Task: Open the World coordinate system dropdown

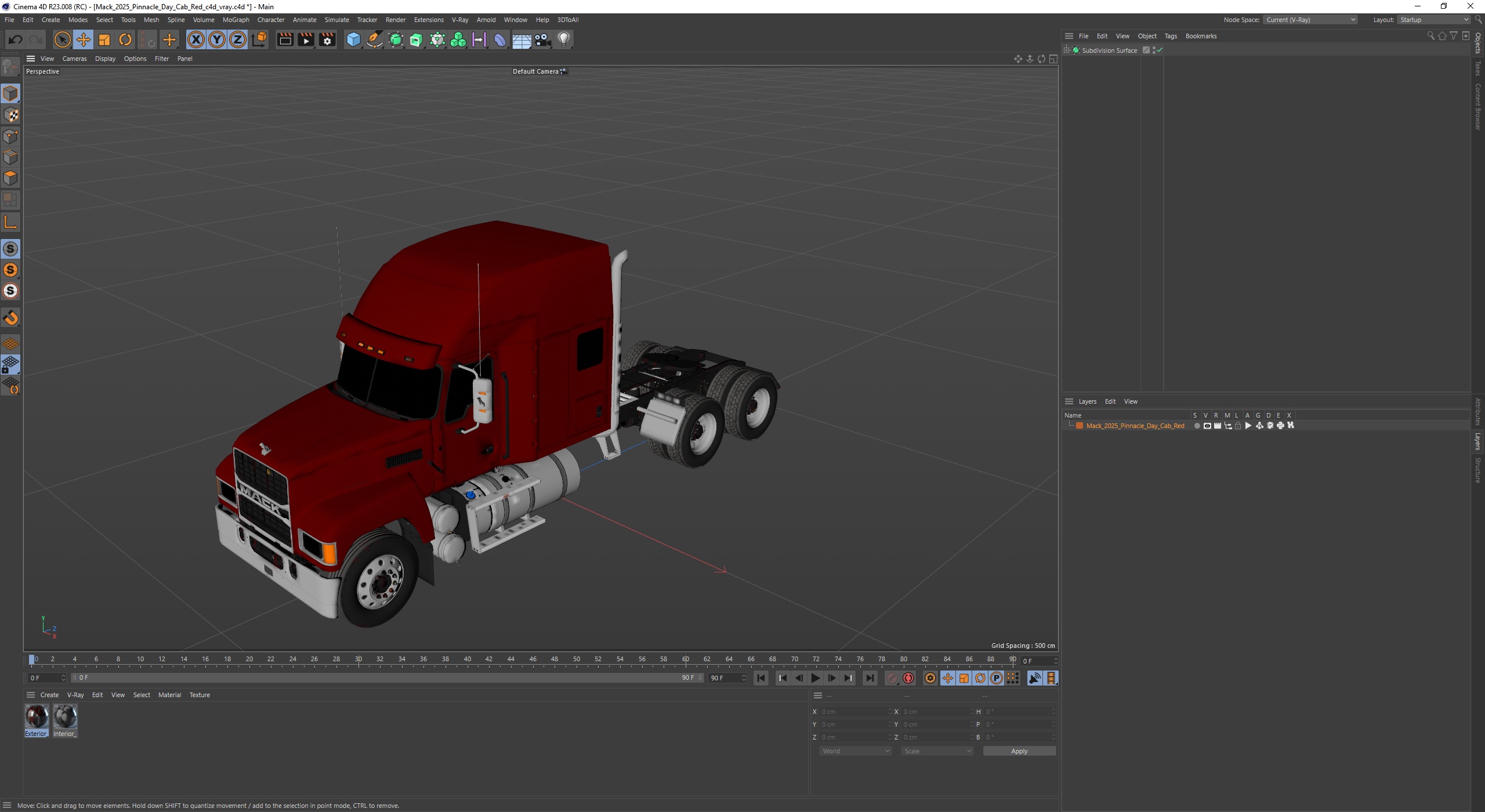Action: pyautogui.click(x=855, y=751)
